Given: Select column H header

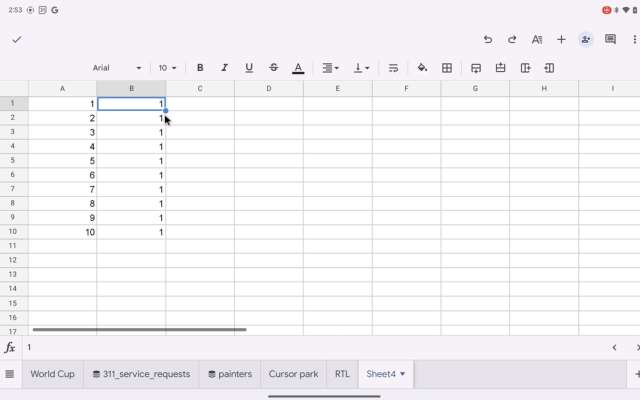Looking at the screenshot, I should [544, 89].
